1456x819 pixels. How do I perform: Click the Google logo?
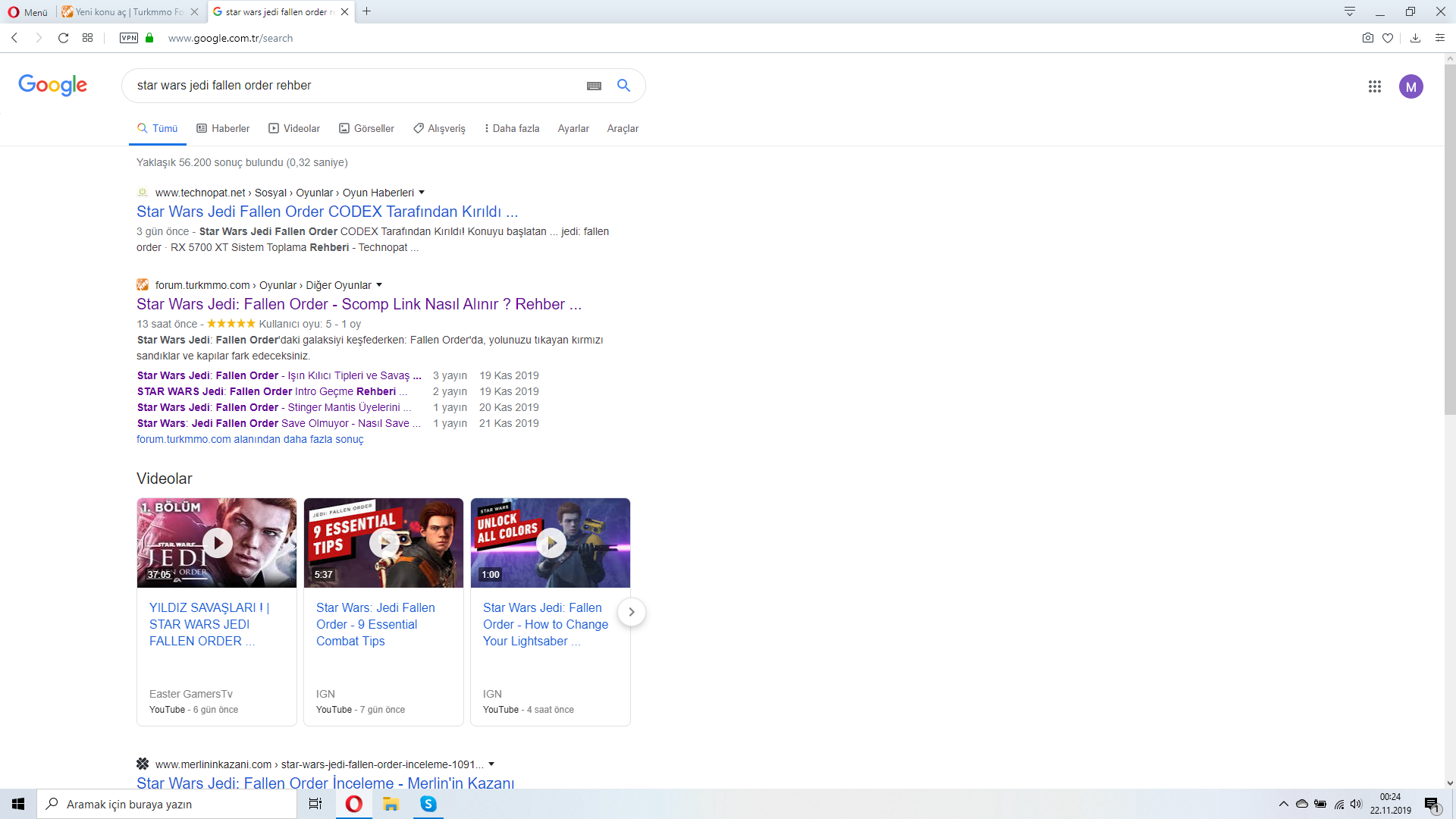coord(52,85)
